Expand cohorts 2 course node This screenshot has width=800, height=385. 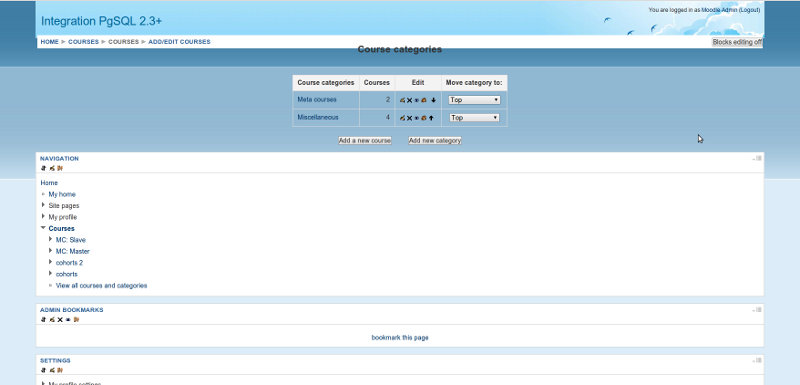[x=51, y=262]
